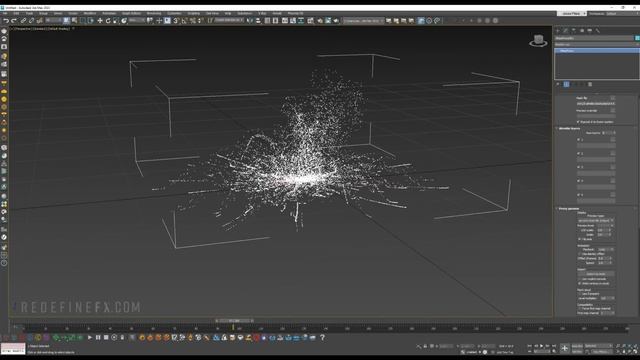Switch to the Motion command panel tab

pyautogui.click(x=582, y=31)
